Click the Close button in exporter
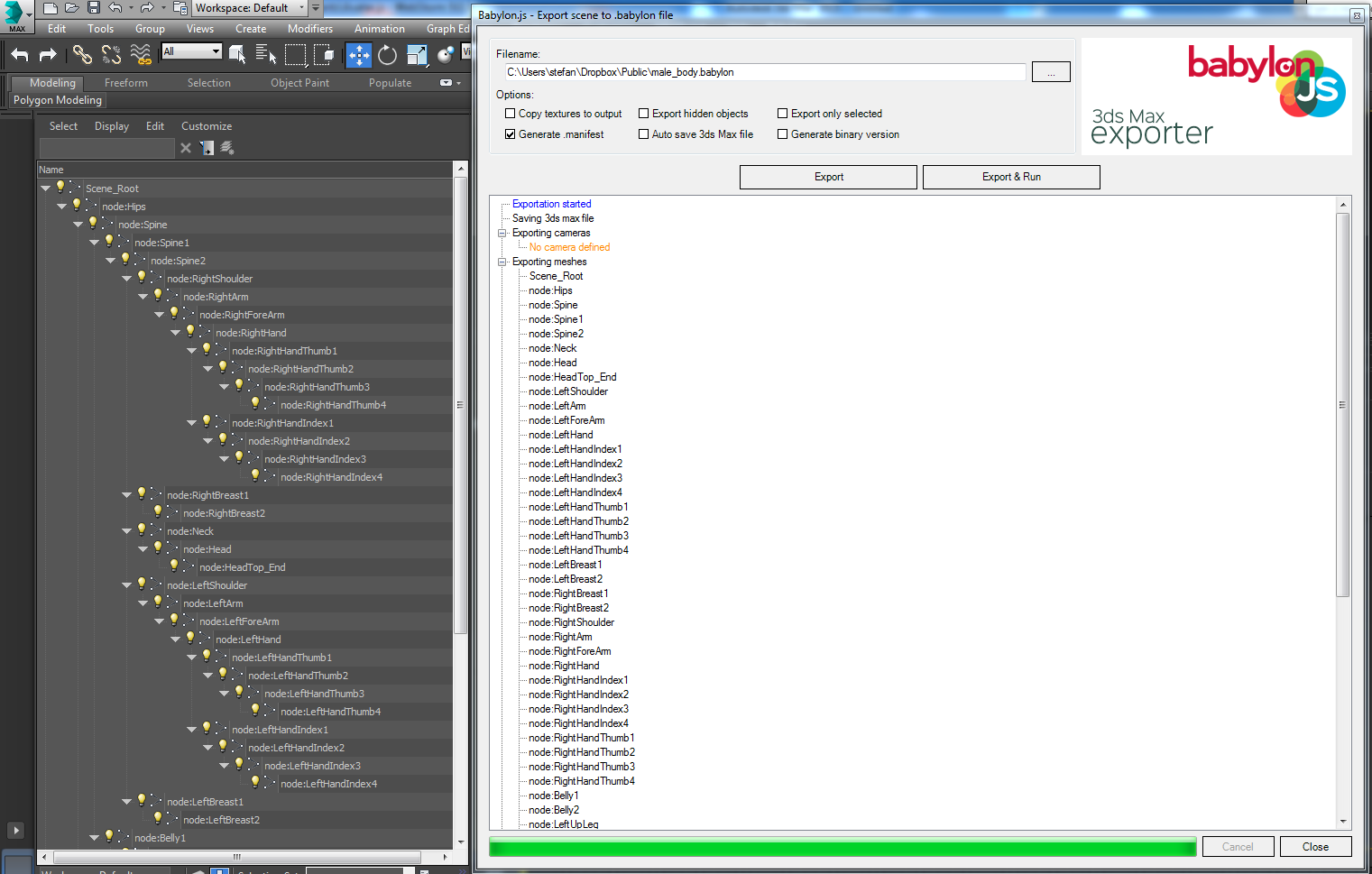Screen dimensions: 1372x874 coord(1314,847)
